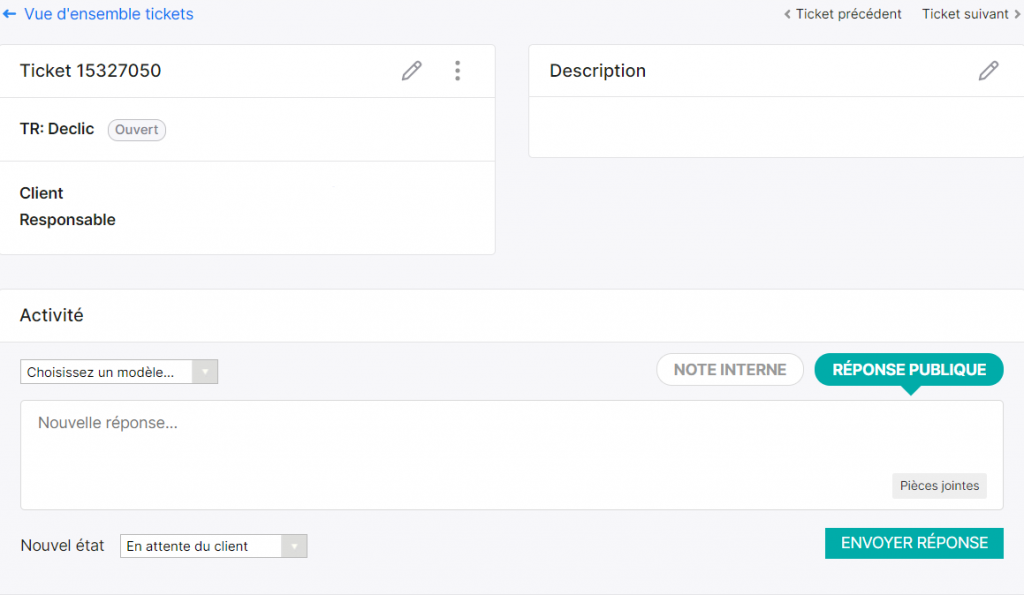Image resolution: width=1024 pixels, height=595 pixels.
Task: Open the Nouvel état dropdown
Action: coord(213,546)
